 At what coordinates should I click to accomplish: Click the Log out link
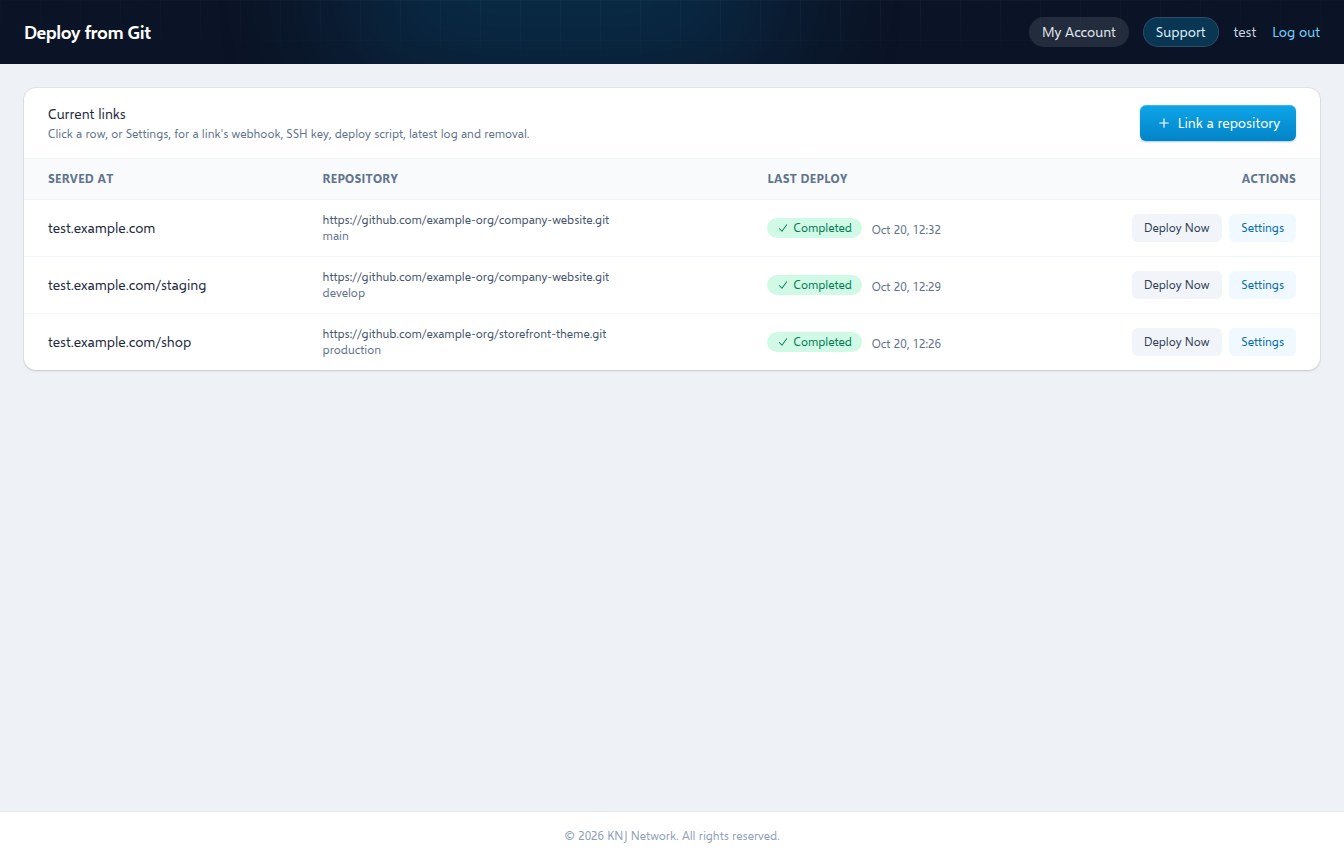1296,32
